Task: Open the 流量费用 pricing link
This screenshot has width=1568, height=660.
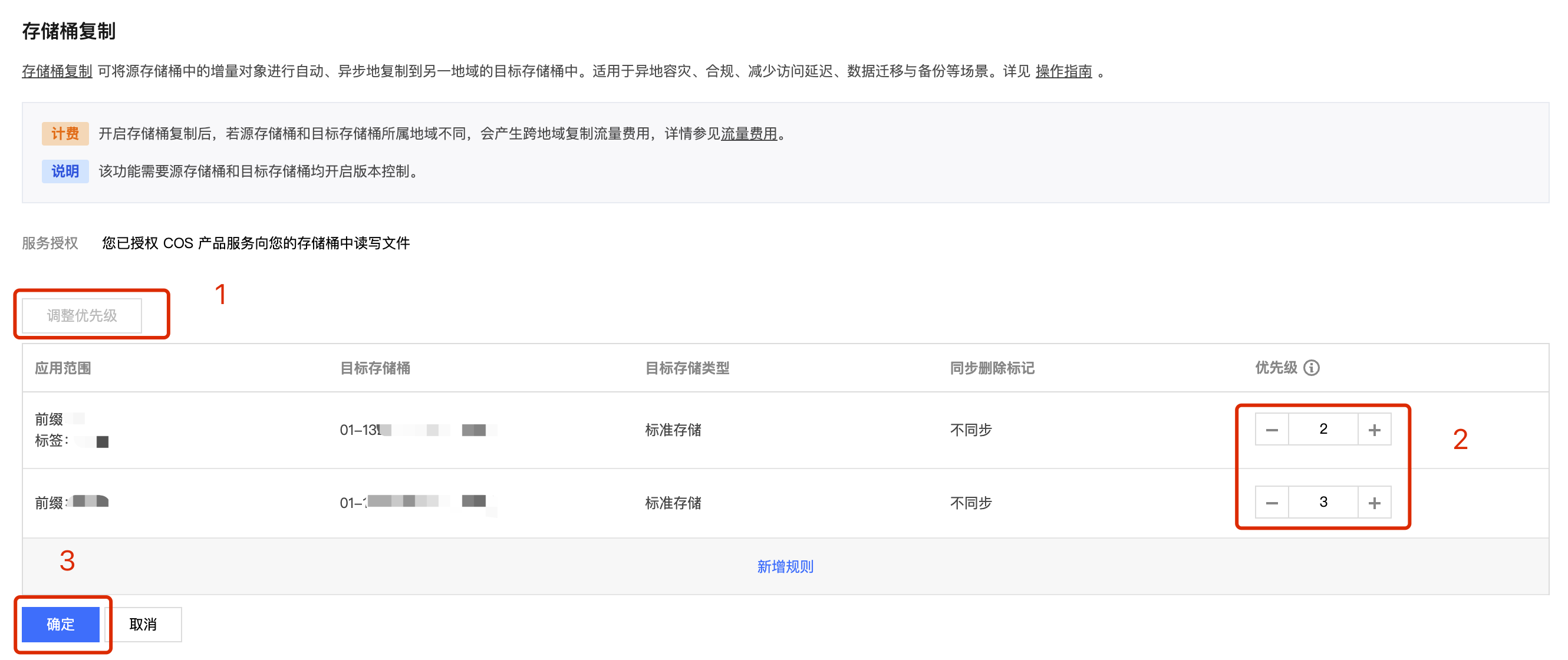Action: tap(749, 134)
